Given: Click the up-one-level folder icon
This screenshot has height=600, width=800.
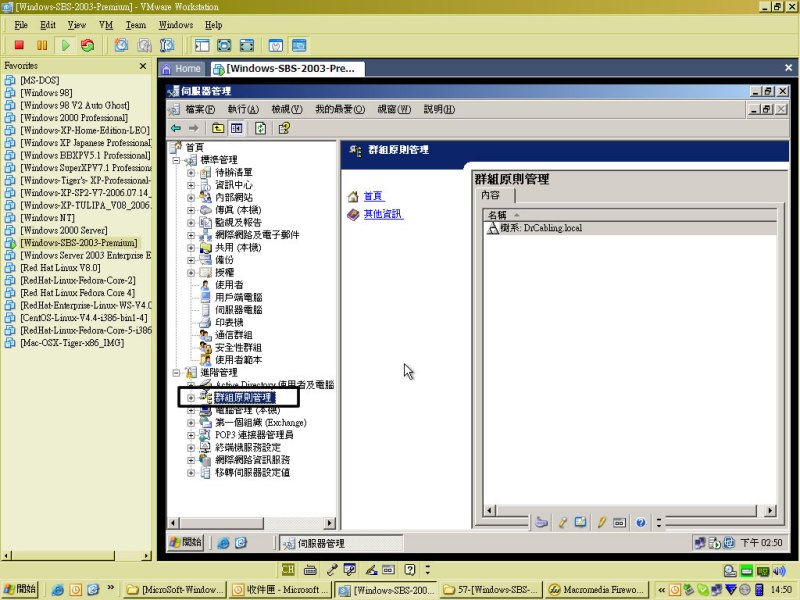Looking at the screenshot, I should click(218, 128).
